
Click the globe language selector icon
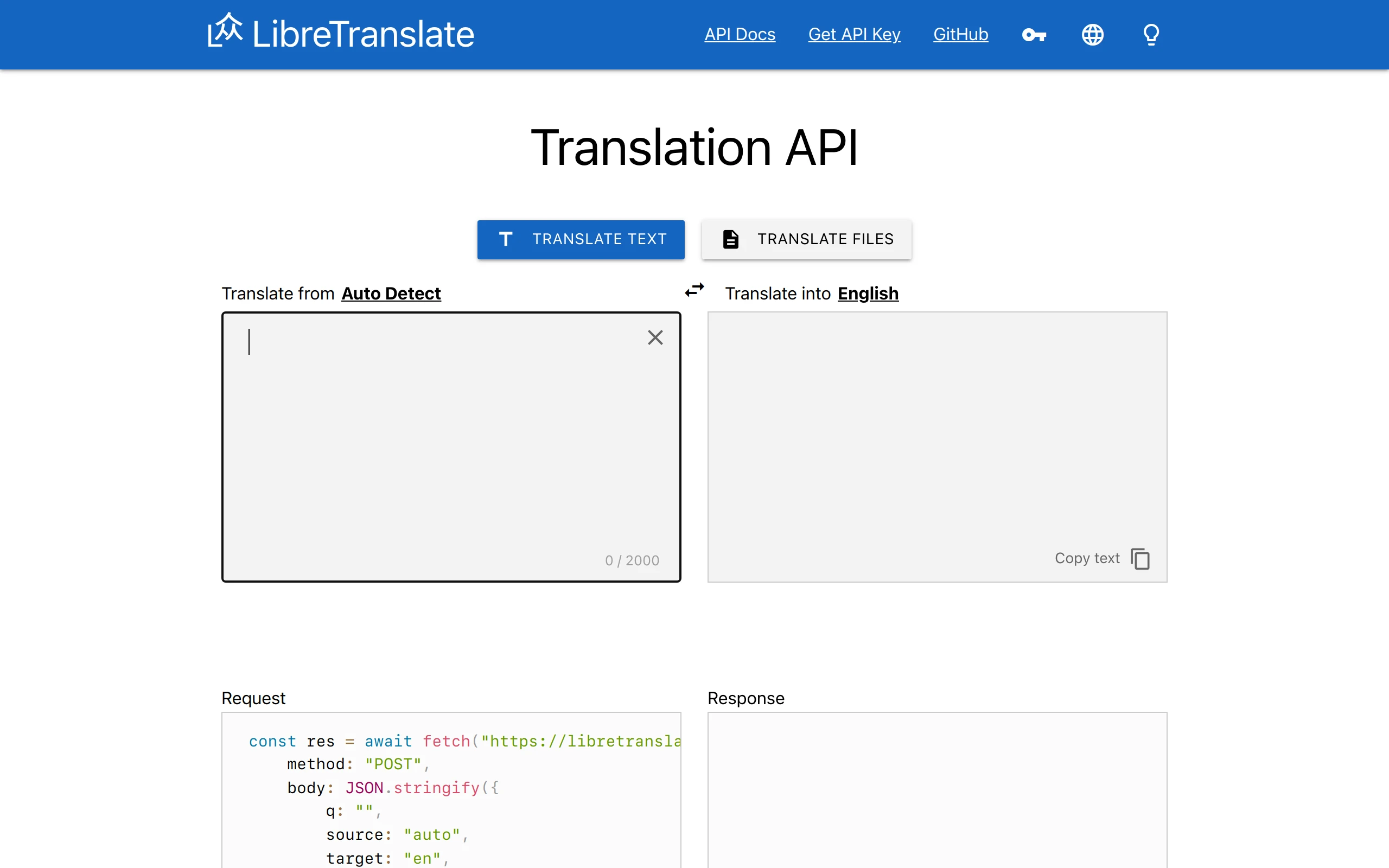pyautogui.click(x=1092, y=34)
